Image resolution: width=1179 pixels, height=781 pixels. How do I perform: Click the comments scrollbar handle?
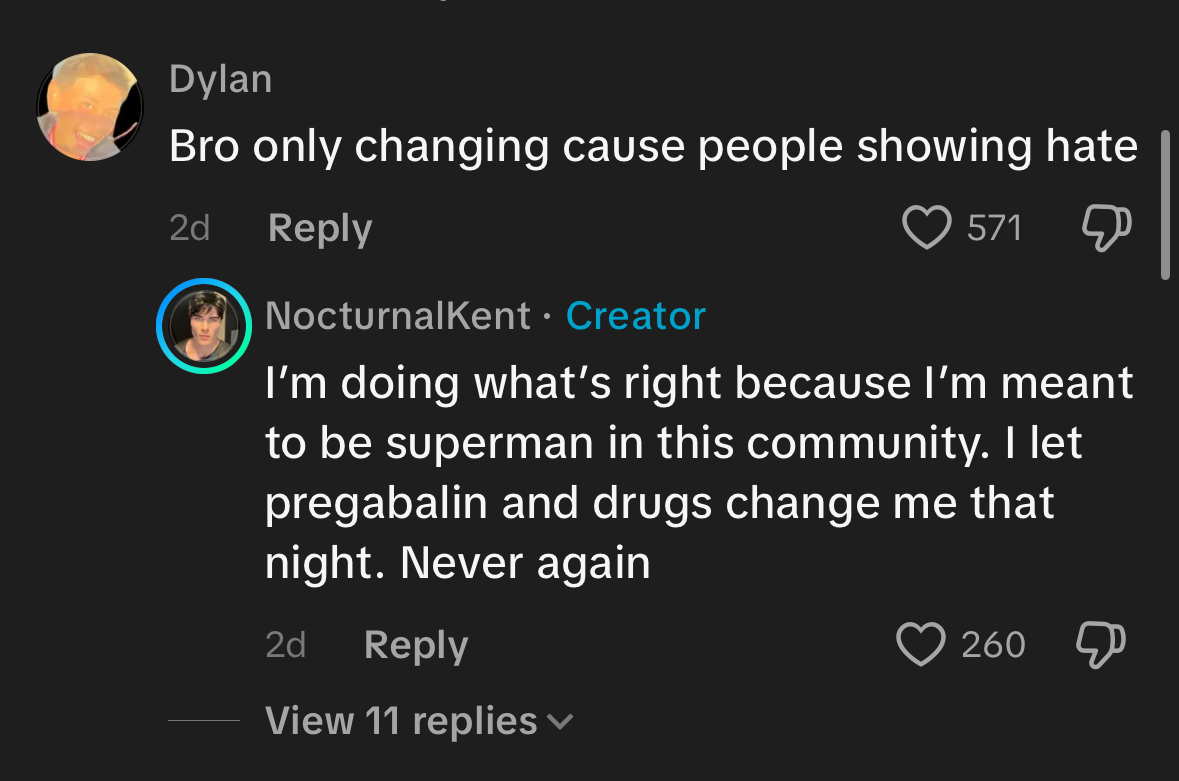pyautogui.click(x=1164, y=205)
